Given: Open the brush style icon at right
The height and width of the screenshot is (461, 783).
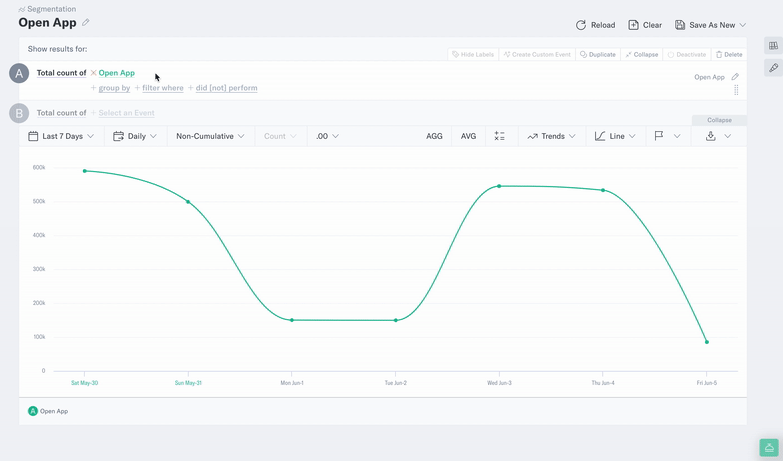Looking at the screenshot, I should point(774,67).
